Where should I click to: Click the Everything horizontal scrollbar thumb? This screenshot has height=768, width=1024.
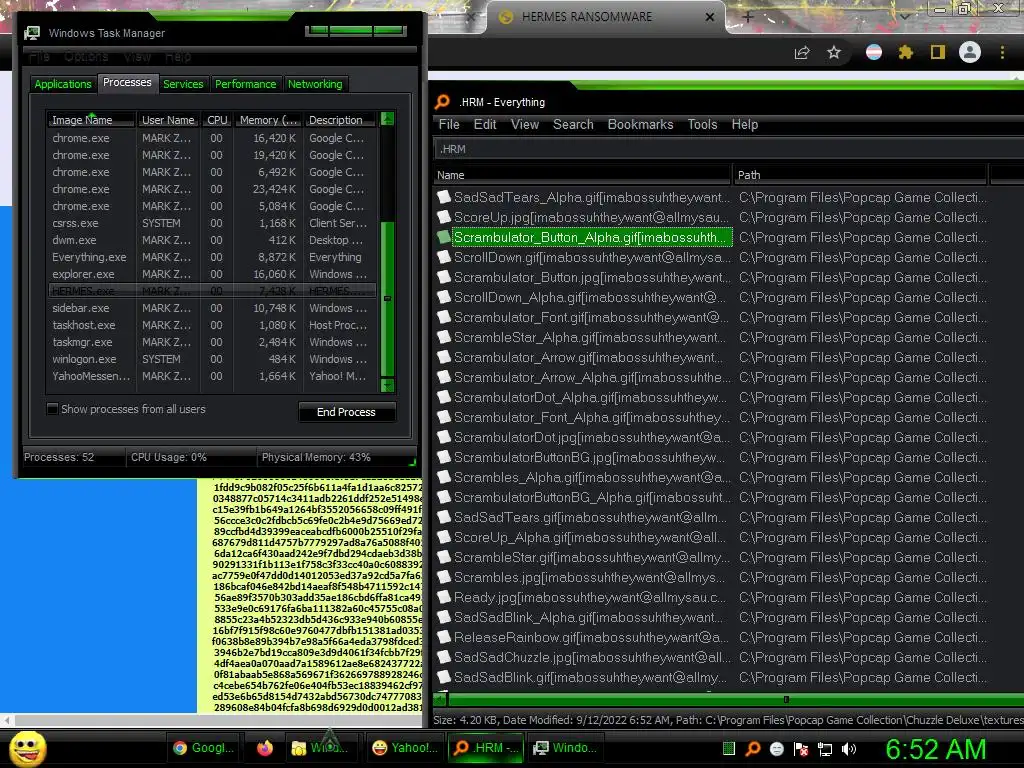click(x=738, y=699)
